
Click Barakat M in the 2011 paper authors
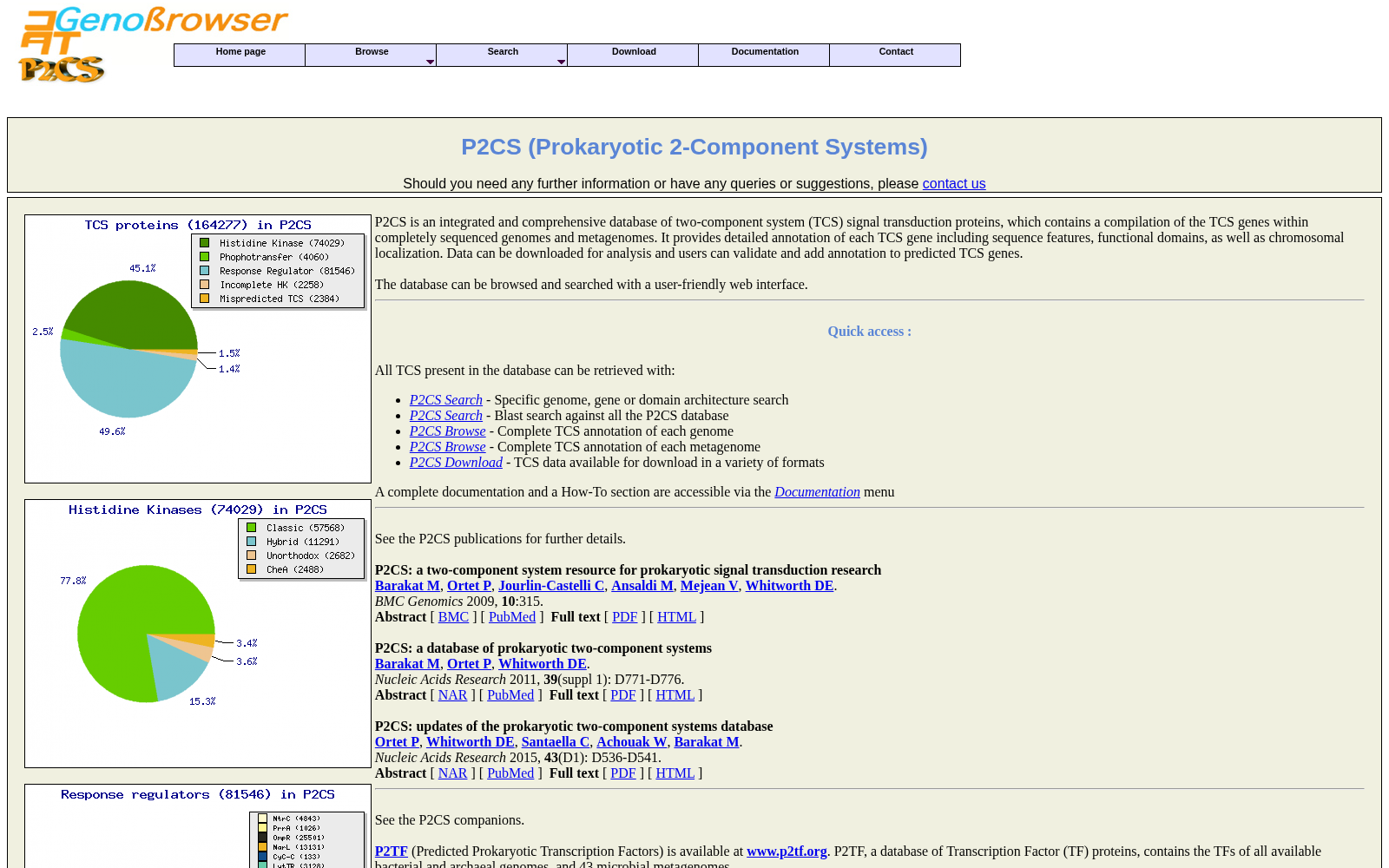tap(407, 664)
